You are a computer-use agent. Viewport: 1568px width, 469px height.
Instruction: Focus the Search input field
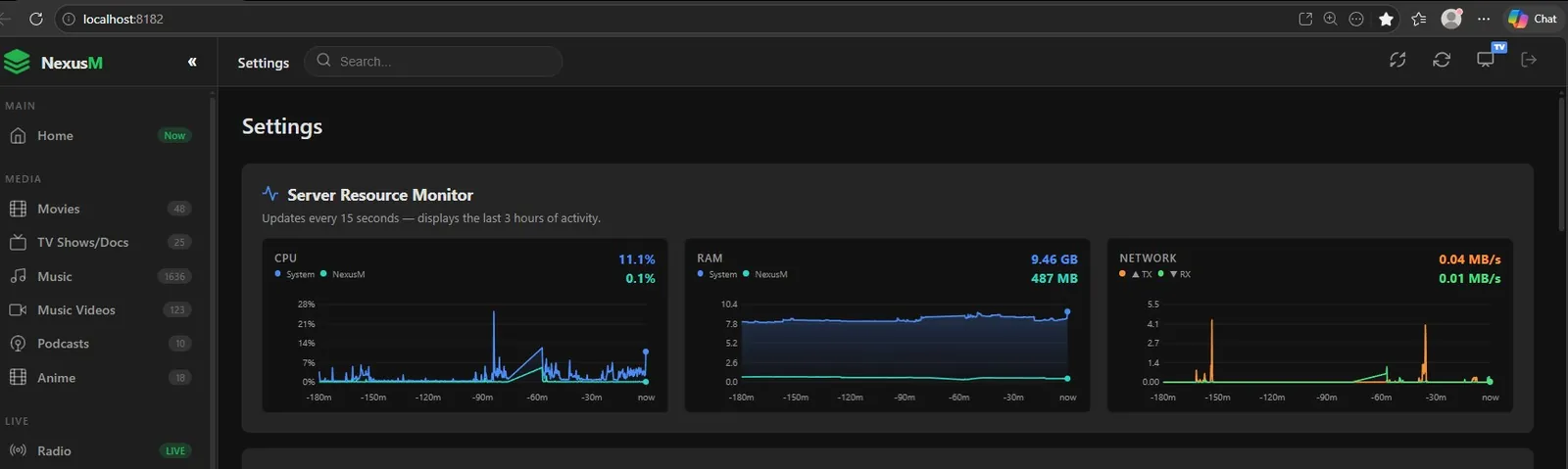click(433, 61)
